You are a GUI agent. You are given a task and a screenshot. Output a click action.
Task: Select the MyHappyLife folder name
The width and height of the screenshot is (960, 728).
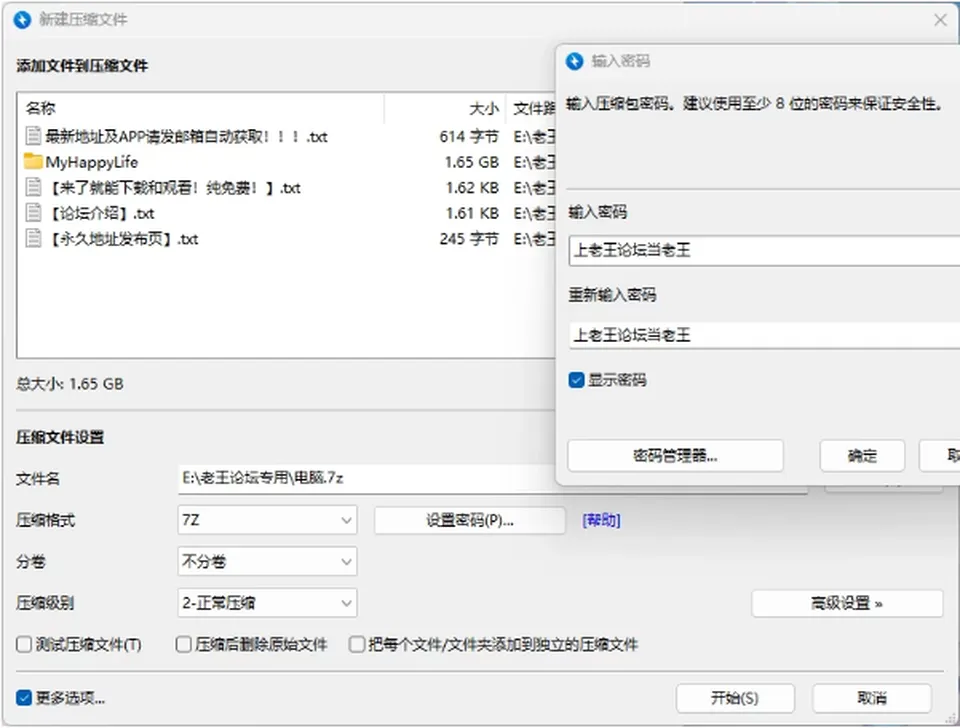coord(92,162)
